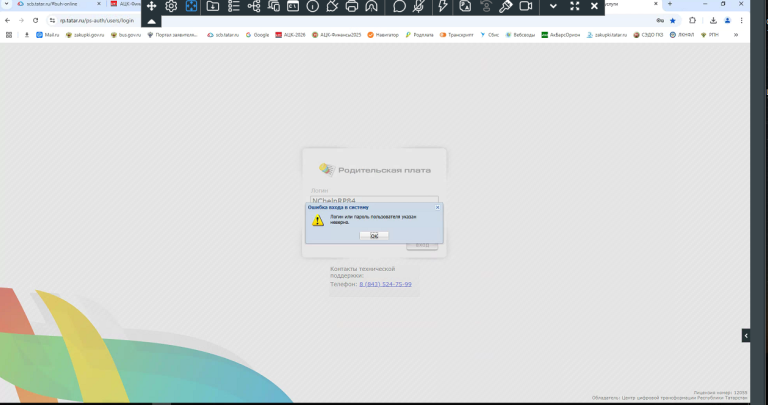
Task: Open the Навигатор bookmark
Action: click(383, 35)
